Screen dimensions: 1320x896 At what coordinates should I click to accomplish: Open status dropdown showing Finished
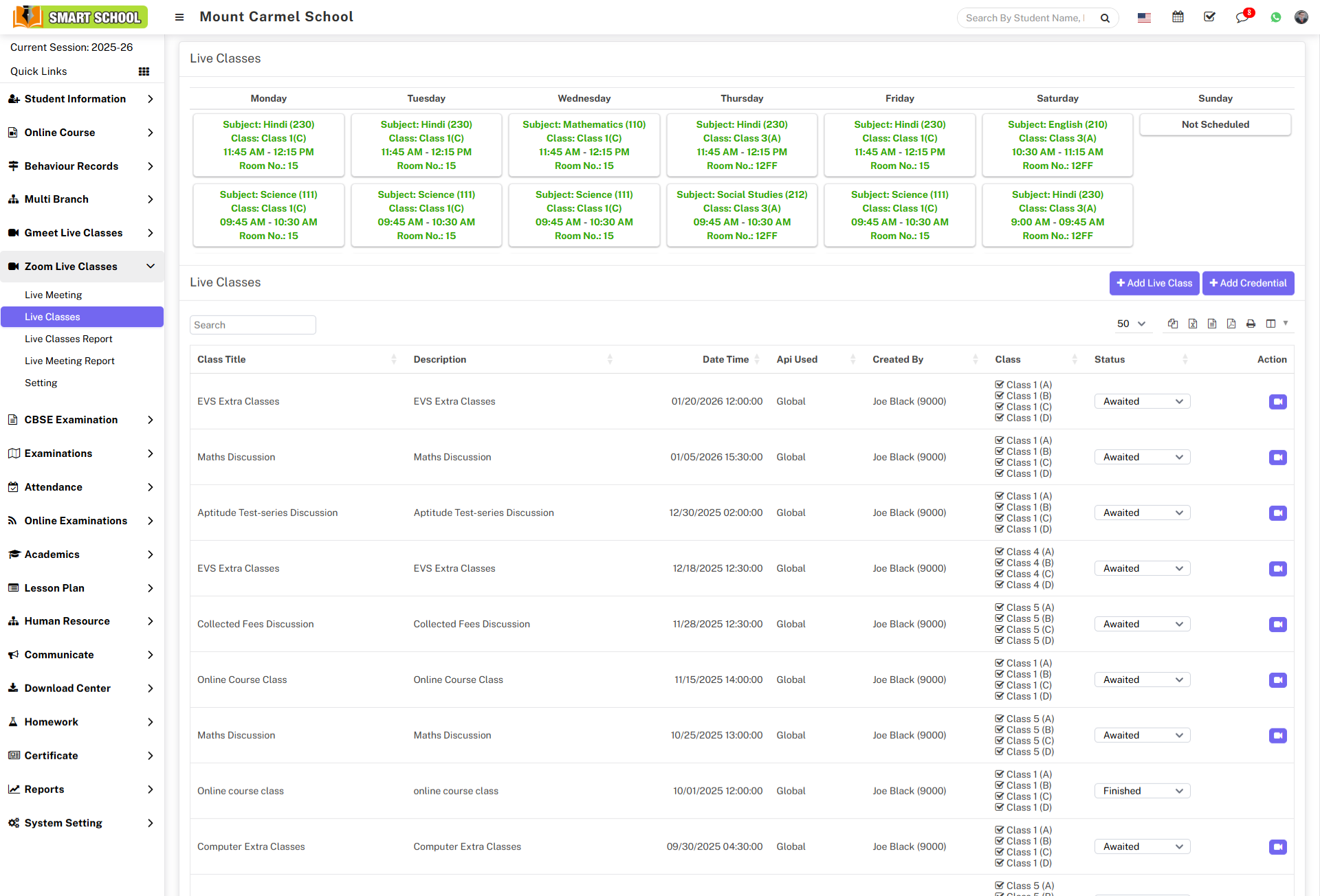coord(1142,791)
